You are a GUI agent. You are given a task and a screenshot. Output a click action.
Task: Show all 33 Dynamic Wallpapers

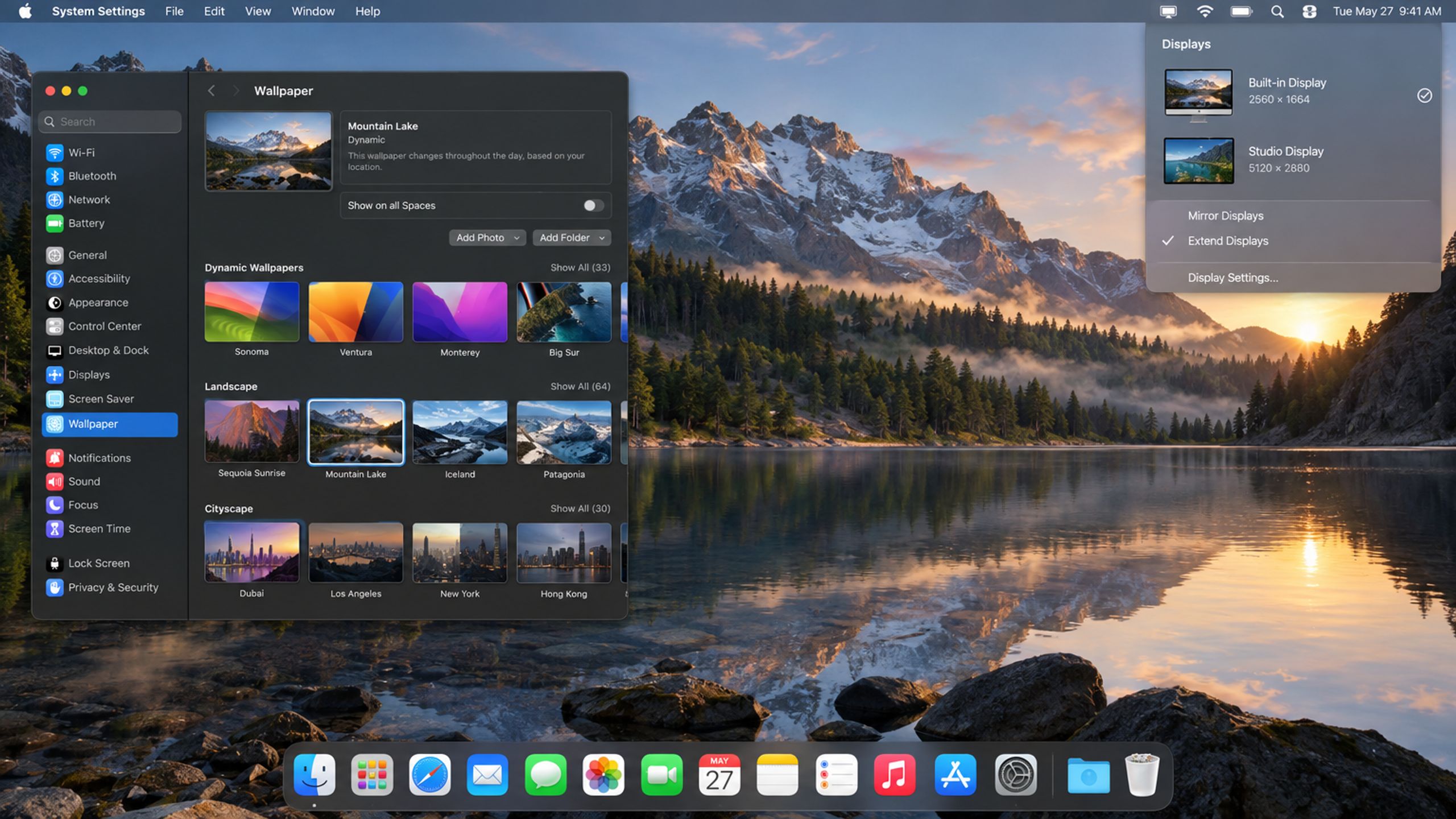(580, 267)
